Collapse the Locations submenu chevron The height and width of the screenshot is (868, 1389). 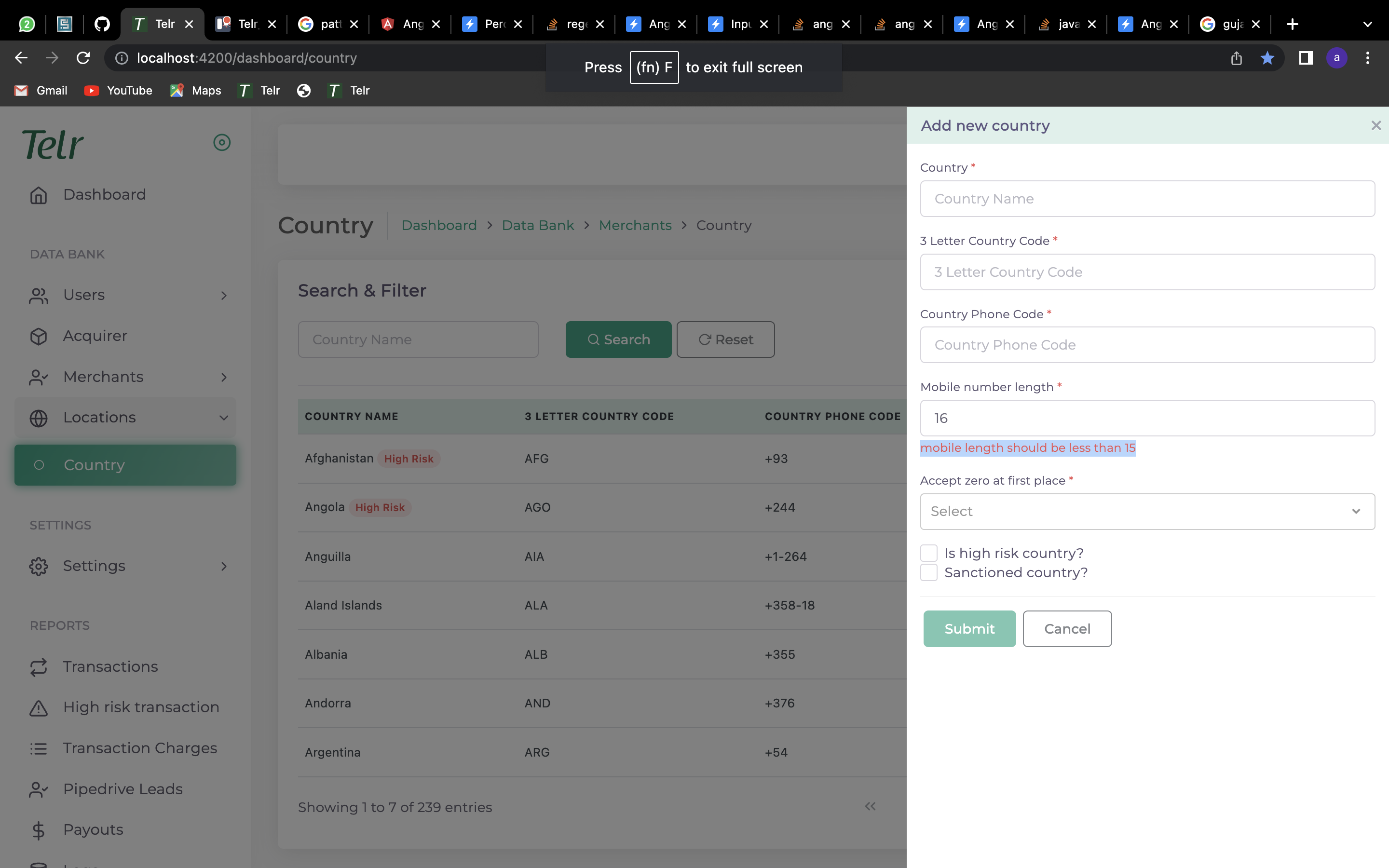coord(224,418)
